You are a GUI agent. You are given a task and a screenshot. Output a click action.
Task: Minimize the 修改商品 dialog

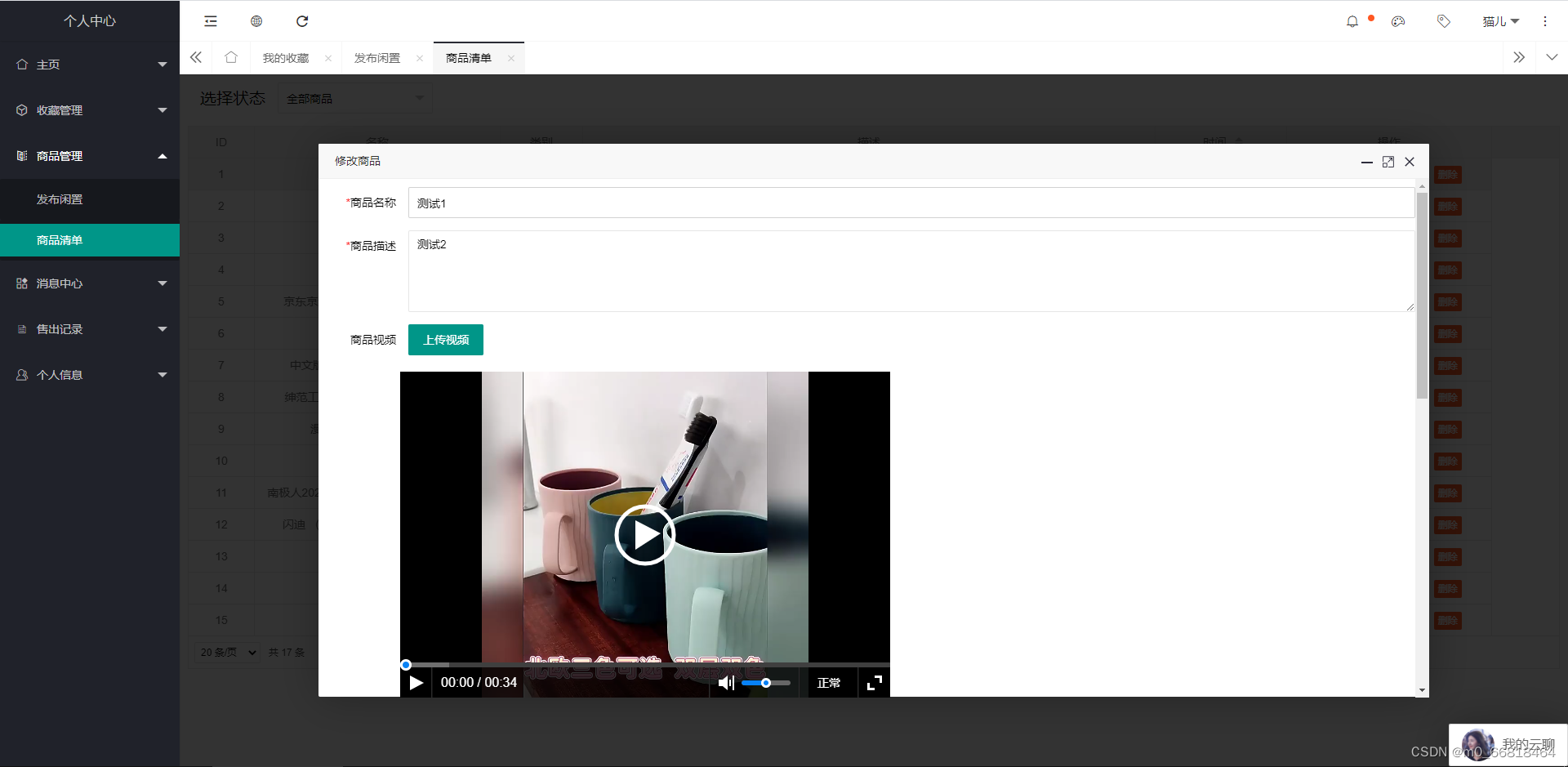1366,162
